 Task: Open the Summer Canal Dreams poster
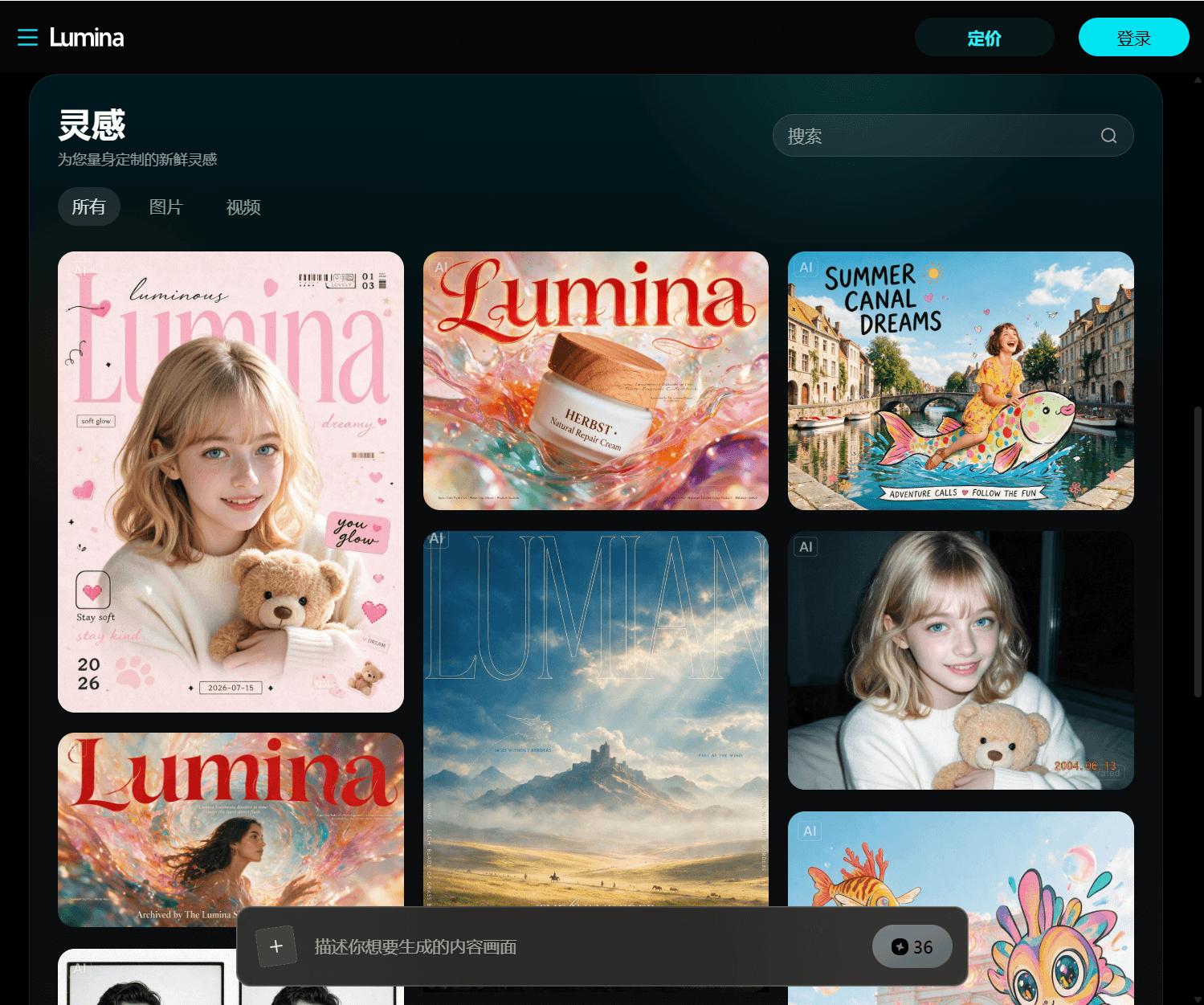[961, 381]
